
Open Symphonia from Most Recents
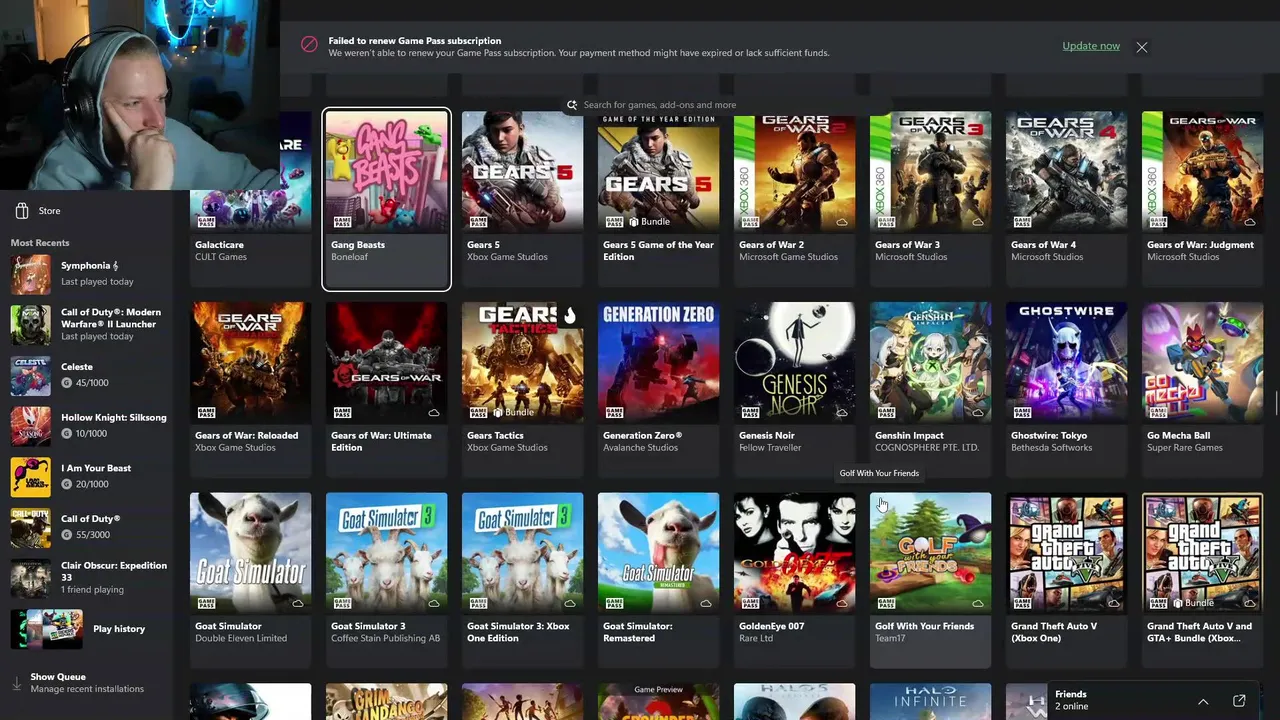pos(86,273)
